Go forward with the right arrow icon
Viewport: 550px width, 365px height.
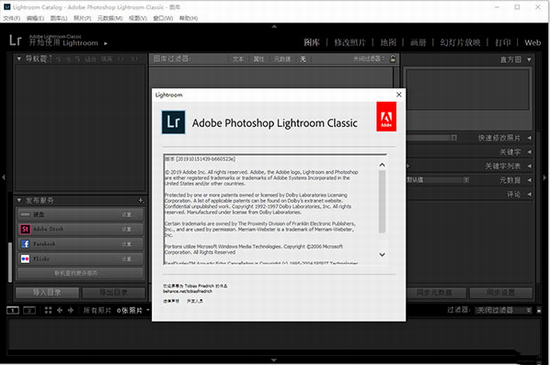pyautogui.click(x=71, y=310)
